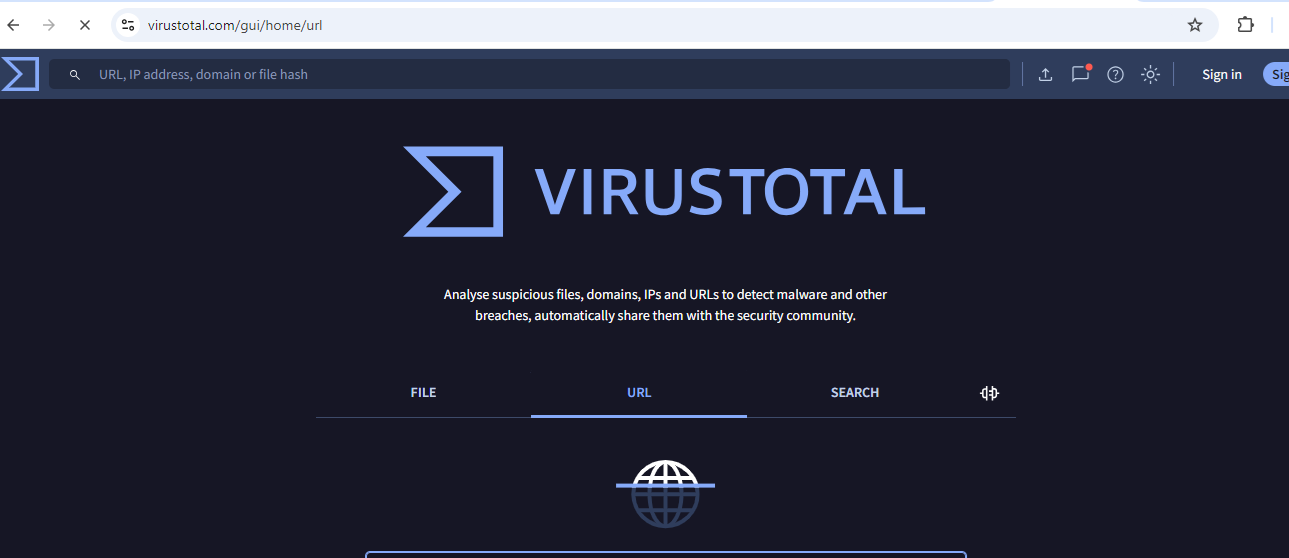Click the globe URL scan icon
1289x558 pixels.
tap(665, 493)
